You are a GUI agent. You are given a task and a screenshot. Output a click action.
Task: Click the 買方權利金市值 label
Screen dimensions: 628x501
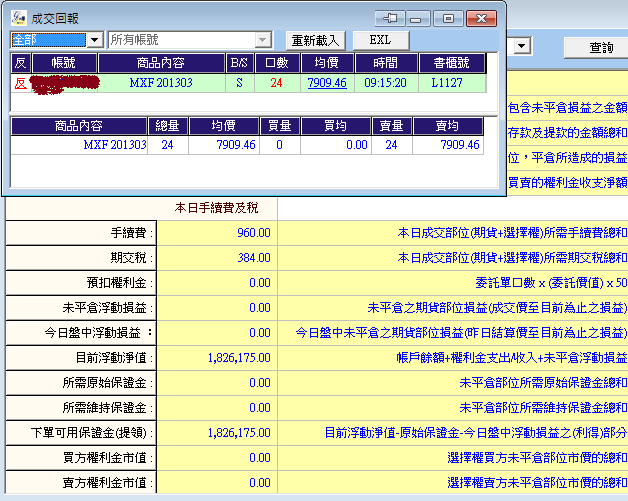point(108,457)
